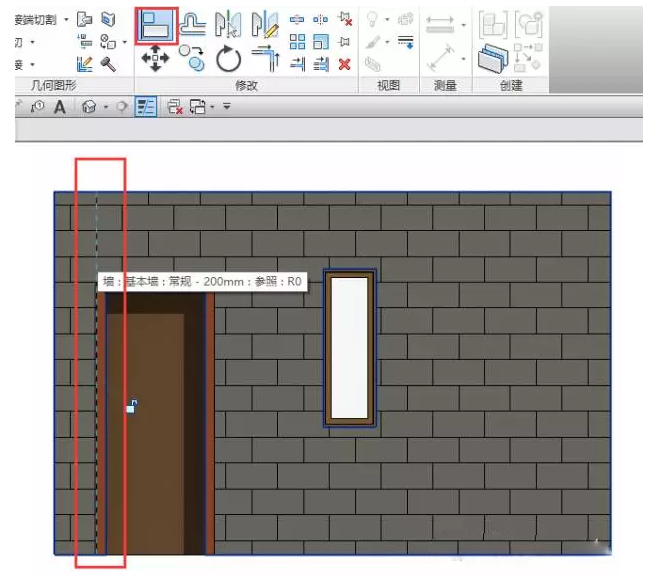Screen dimensions: 645x581
Task: Choose the Rotate tool
Action: pos(228,60)
